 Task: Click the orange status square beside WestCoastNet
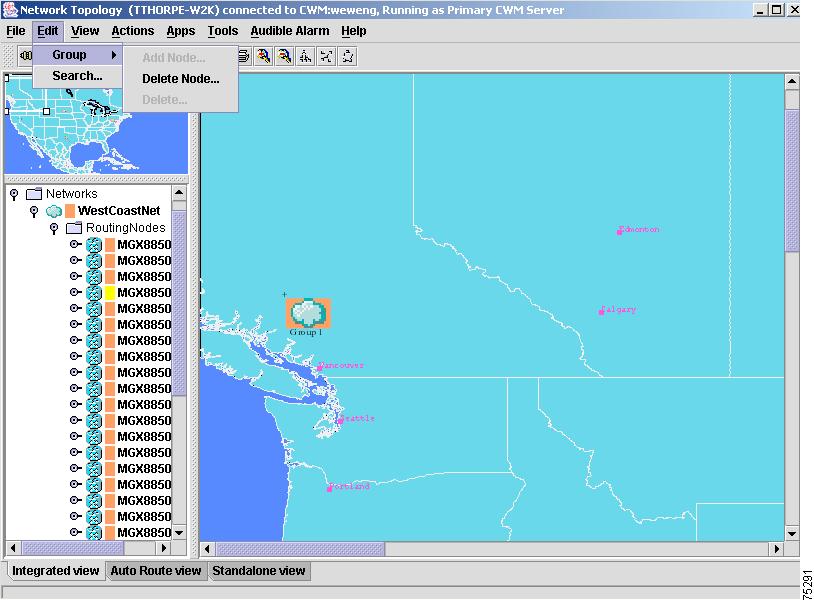tap(70, 211)
